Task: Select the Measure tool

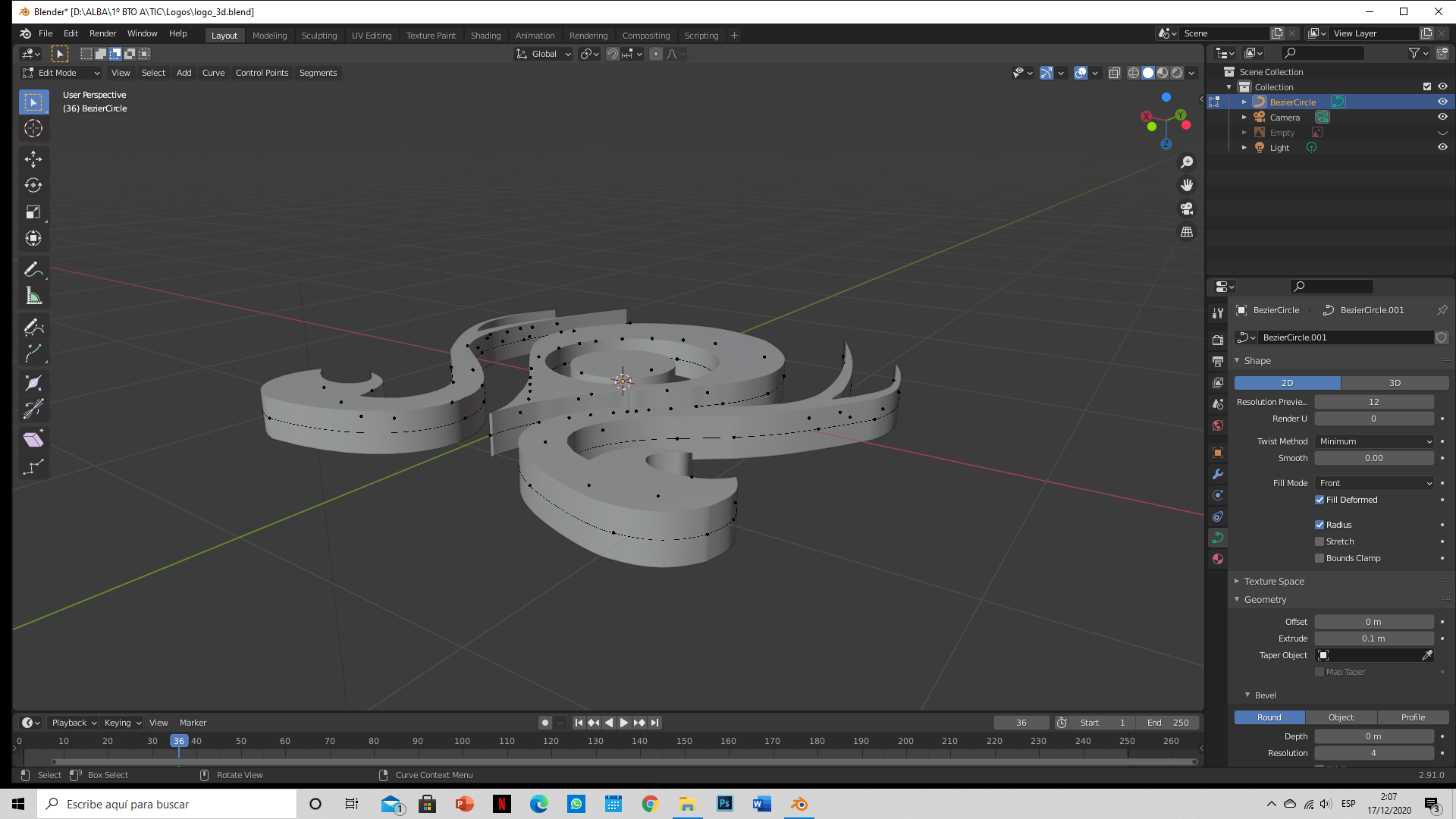Action: pos(33,296)
